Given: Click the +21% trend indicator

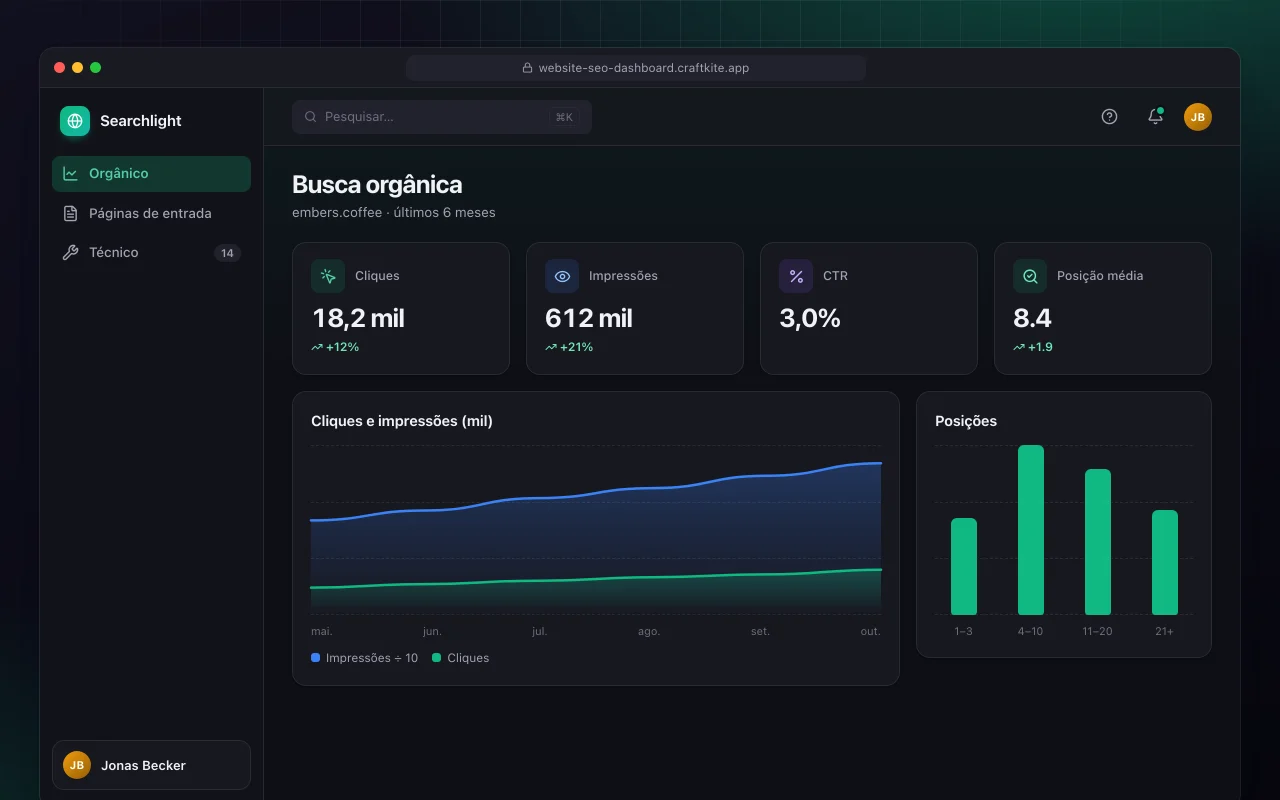Looking at the screenshot, I should 569,347.
